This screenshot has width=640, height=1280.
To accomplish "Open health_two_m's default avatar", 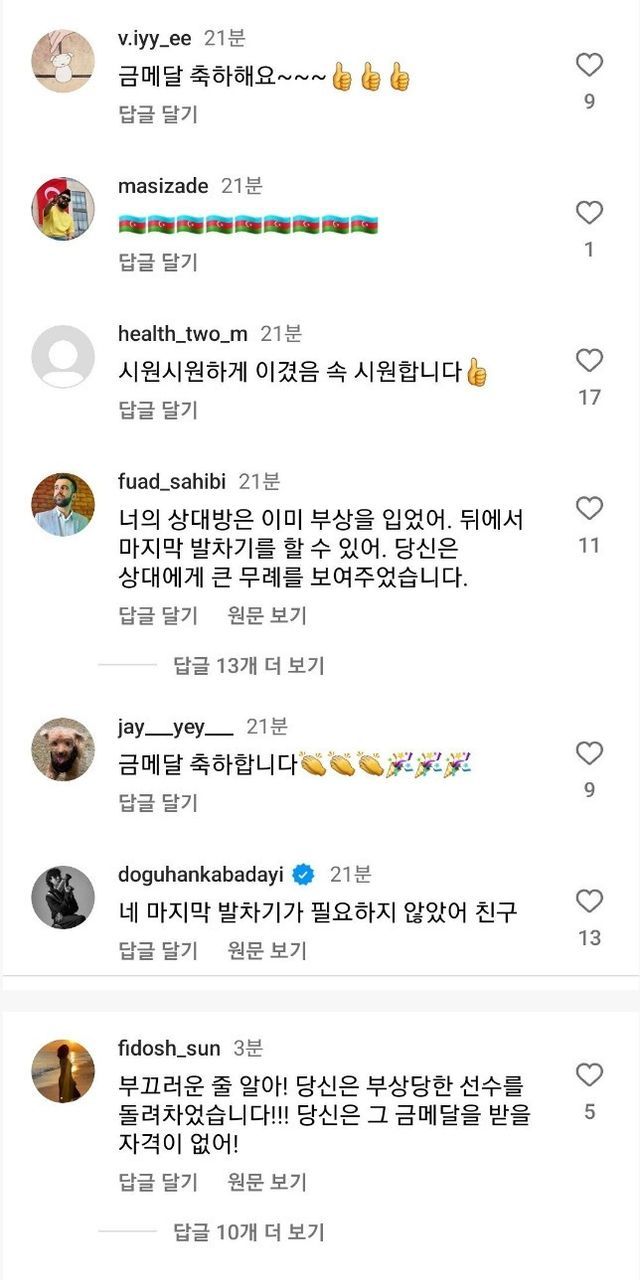I will 63,357.
